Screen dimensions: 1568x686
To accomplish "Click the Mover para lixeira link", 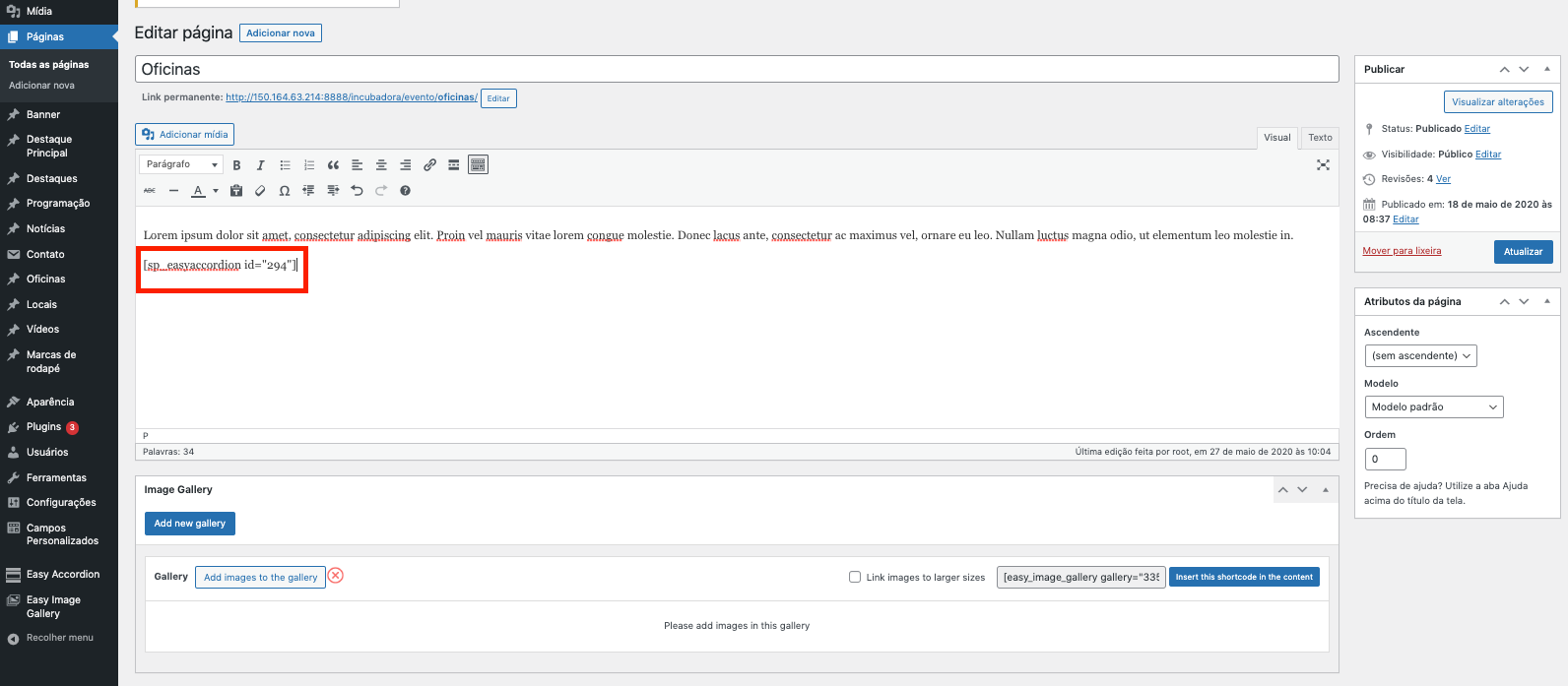I will point(1402,251).
